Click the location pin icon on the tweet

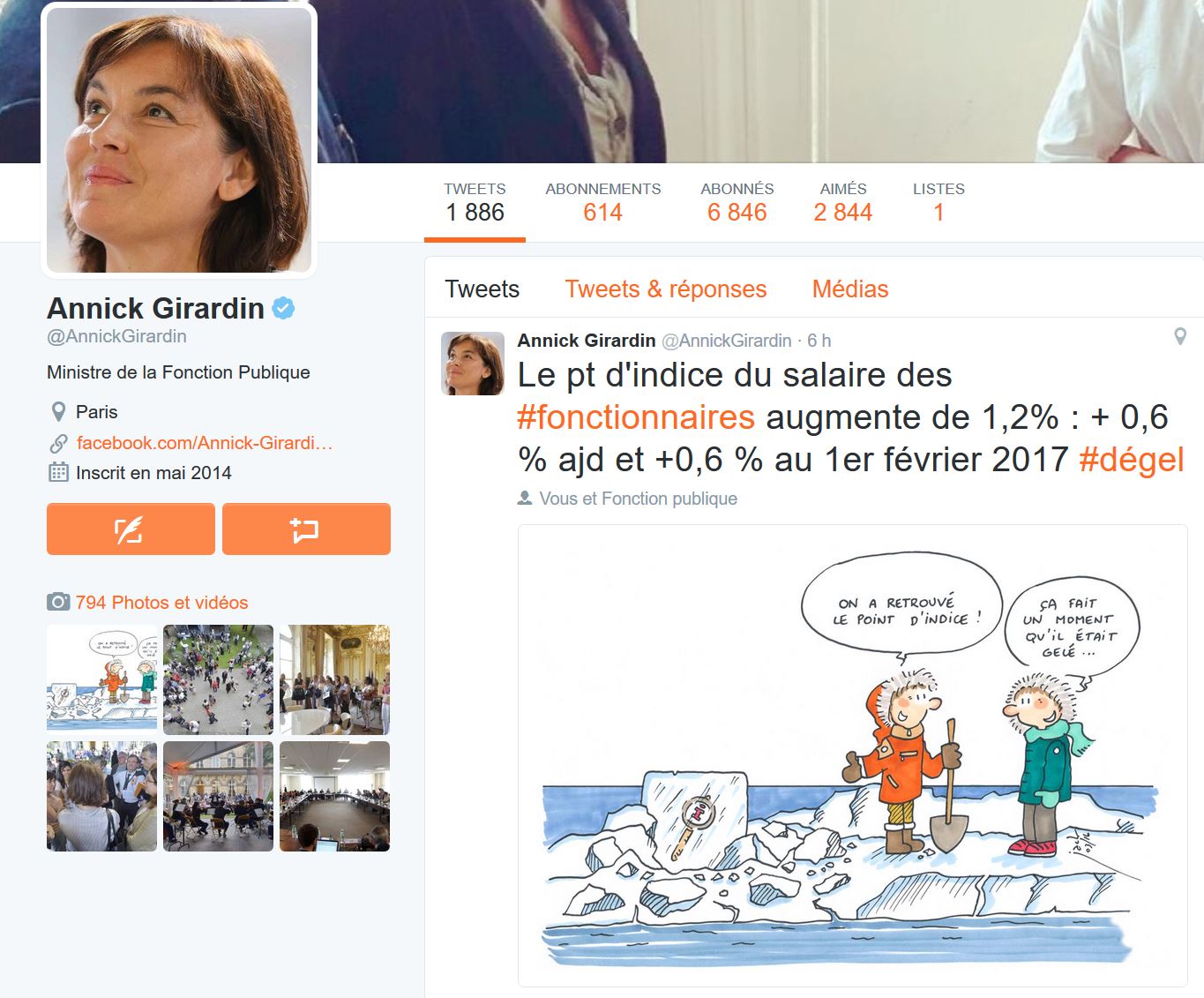(x=1180, y=336)
